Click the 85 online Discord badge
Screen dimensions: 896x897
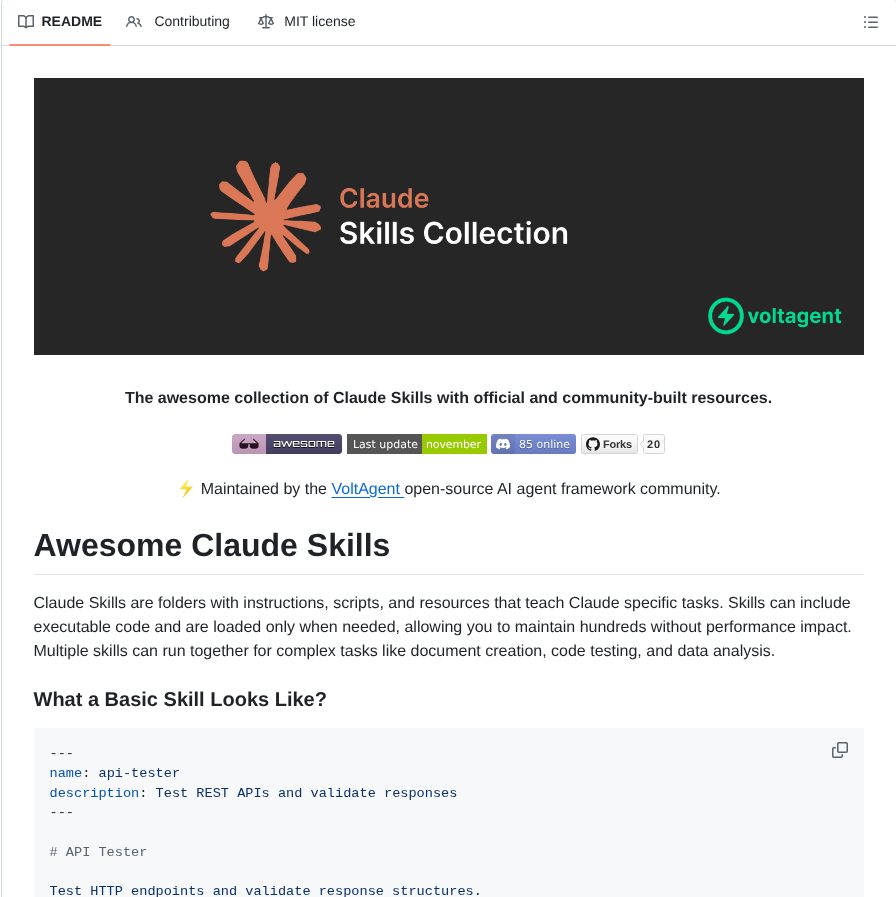pyautogui.click(x=533, y=444)
